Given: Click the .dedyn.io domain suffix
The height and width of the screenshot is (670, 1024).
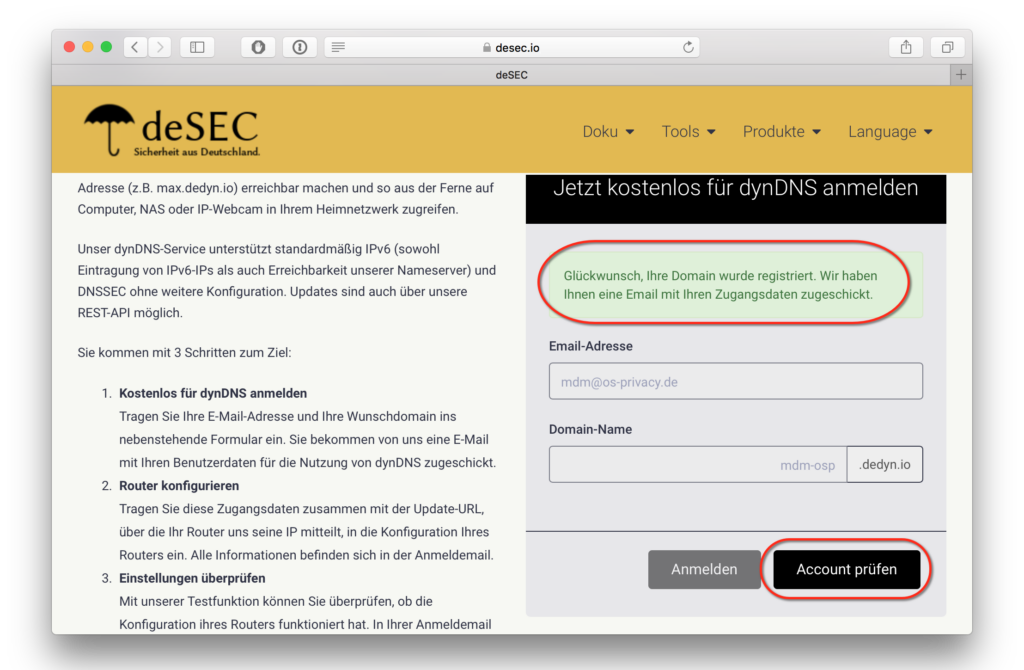Looking at the screenshot, I should (884, 464).
